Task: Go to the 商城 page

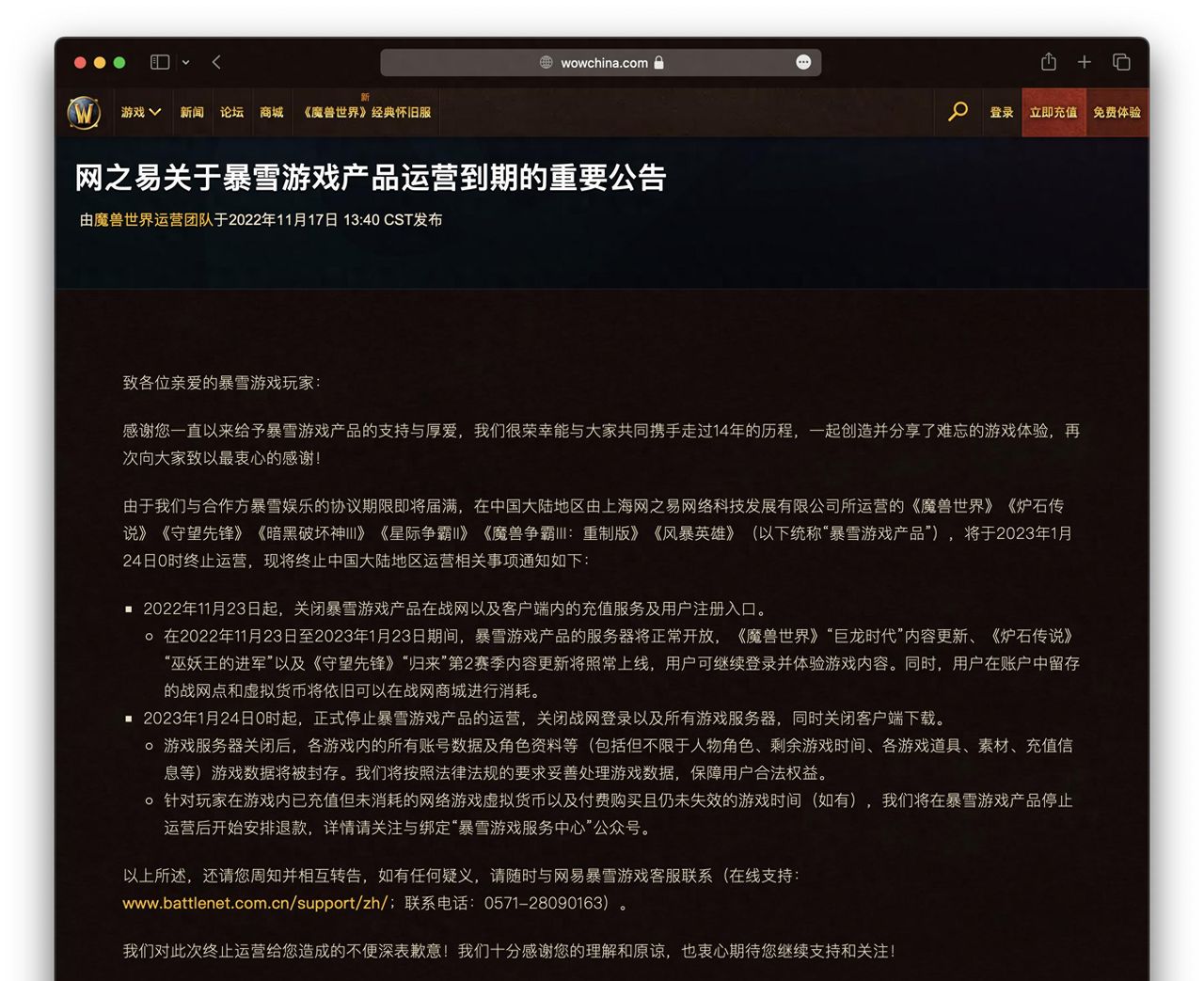Action: [272, 112]
